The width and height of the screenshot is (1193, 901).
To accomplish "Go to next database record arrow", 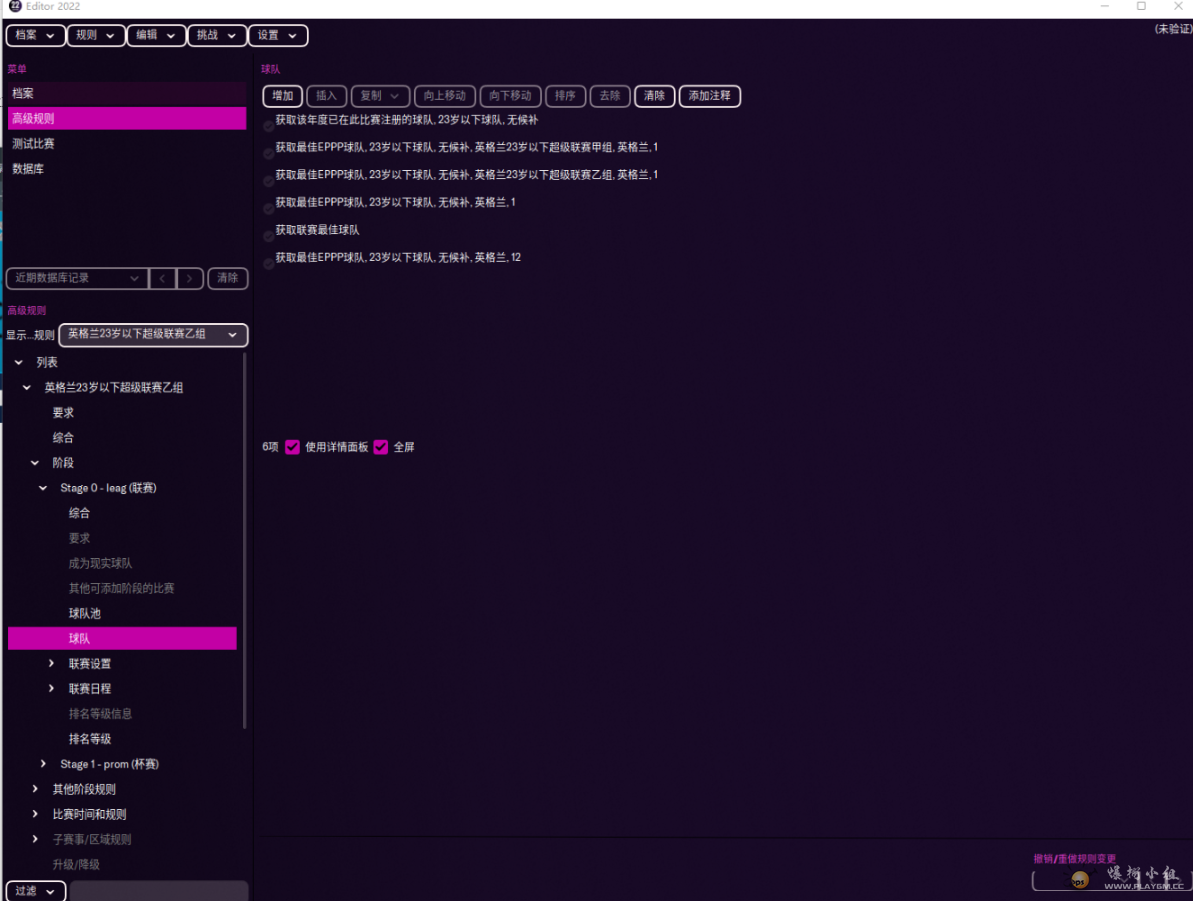I will click(x=189, y=279).
